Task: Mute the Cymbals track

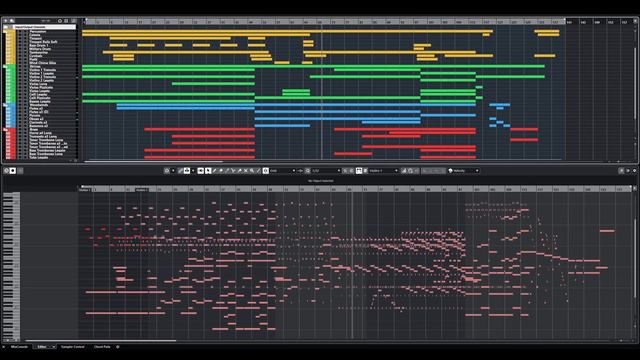Action: tap(20, 56)
